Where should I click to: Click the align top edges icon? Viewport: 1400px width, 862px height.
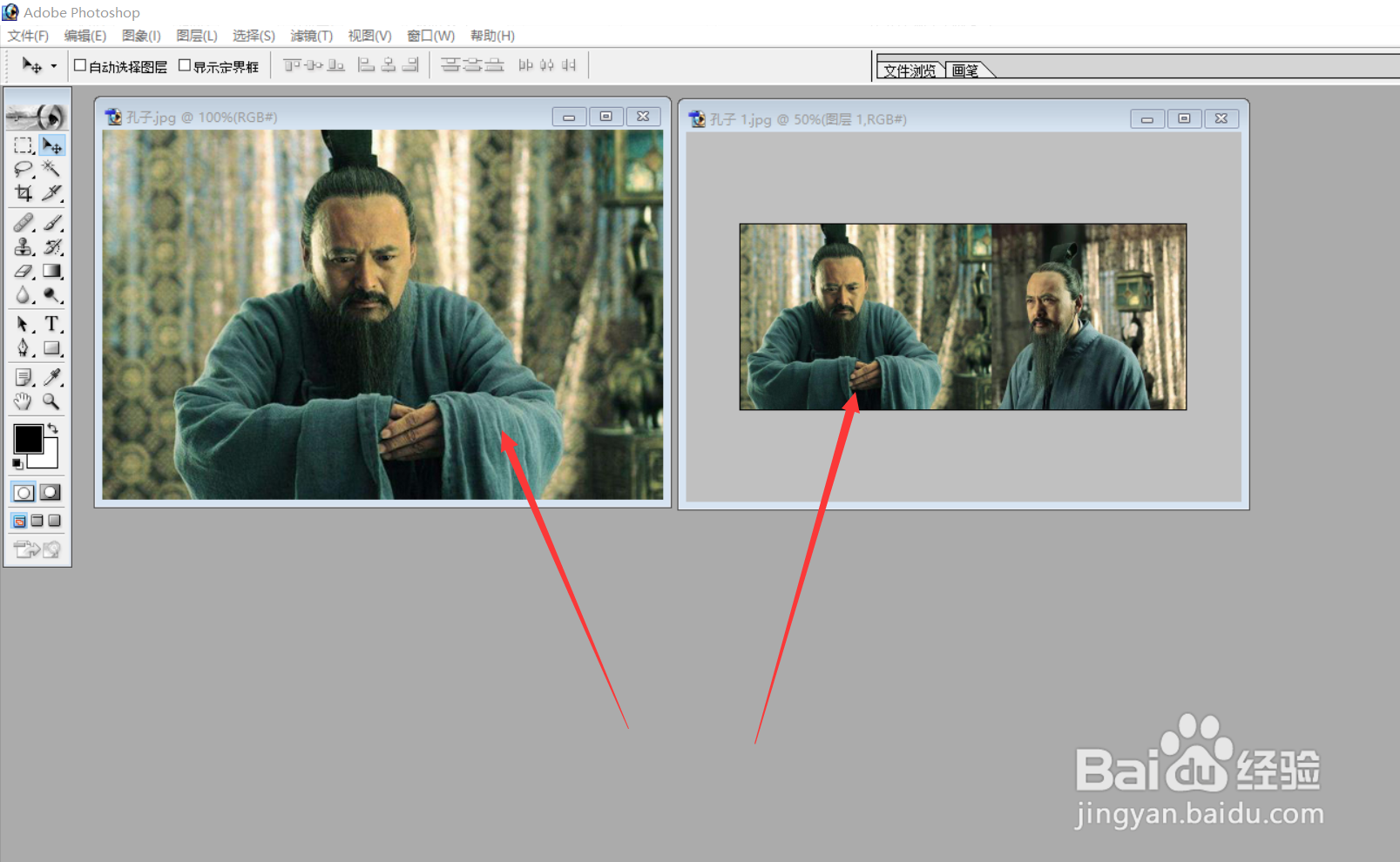(x=292, y=65)
